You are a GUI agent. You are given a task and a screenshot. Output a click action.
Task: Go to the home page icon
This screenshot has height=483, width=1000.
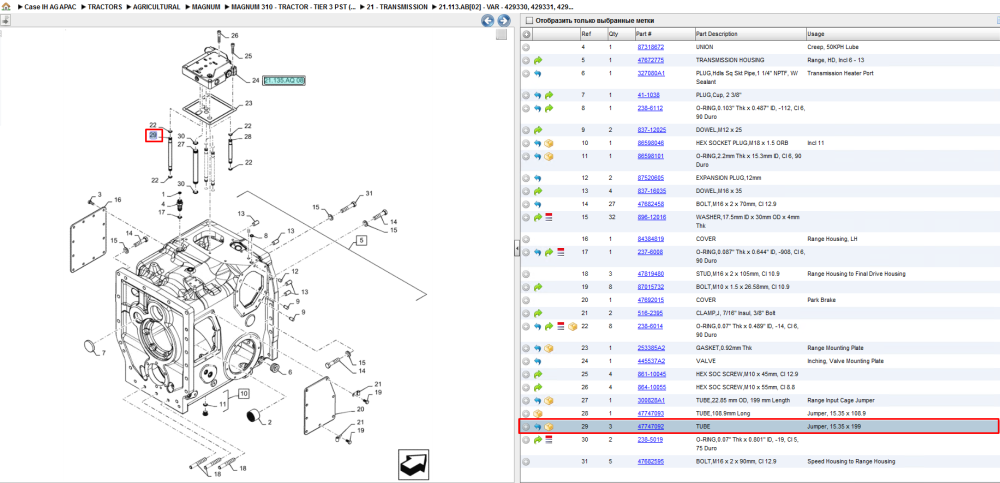6,6
